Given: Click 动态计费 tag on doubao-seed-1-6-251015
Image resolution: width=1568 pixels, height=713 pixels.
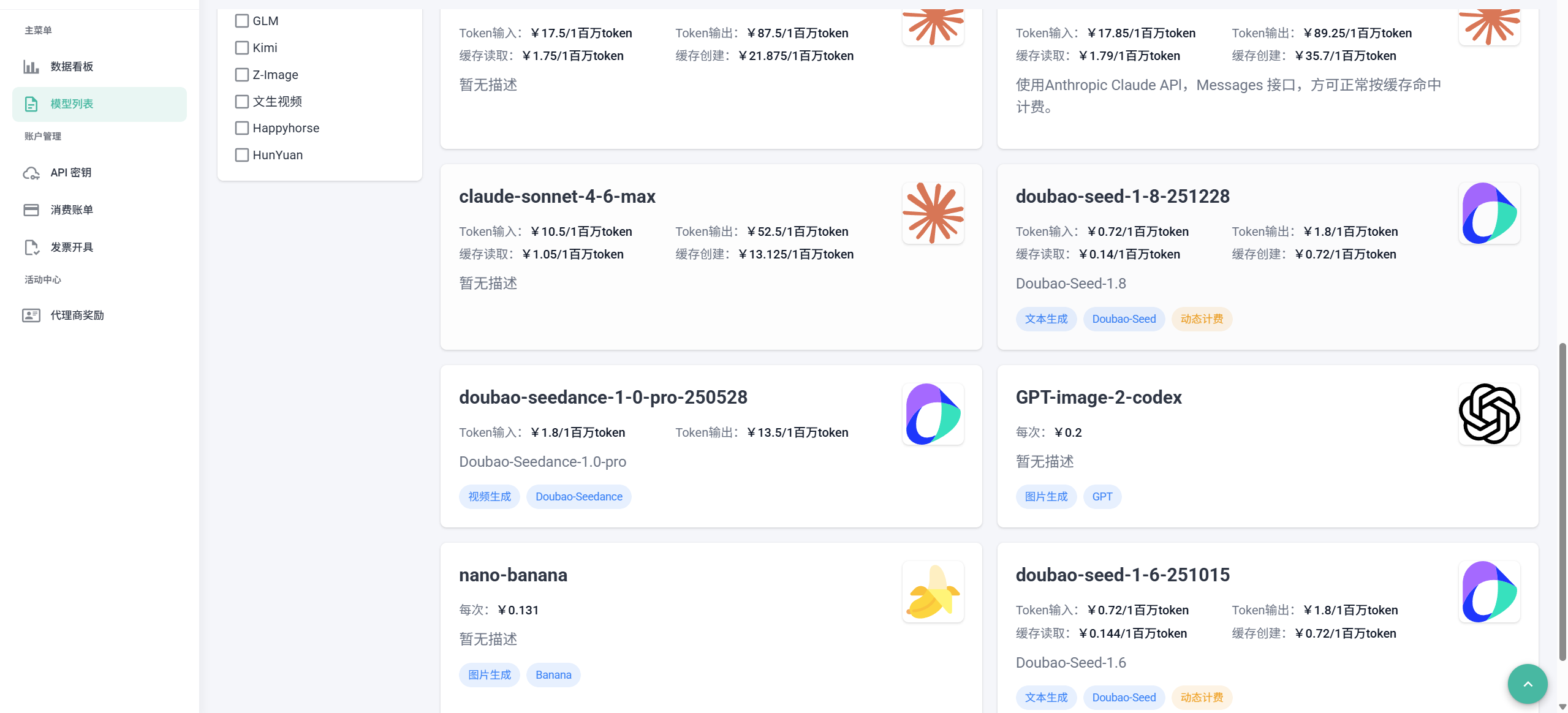Looking at the screenshot, I should point(1202,698).
